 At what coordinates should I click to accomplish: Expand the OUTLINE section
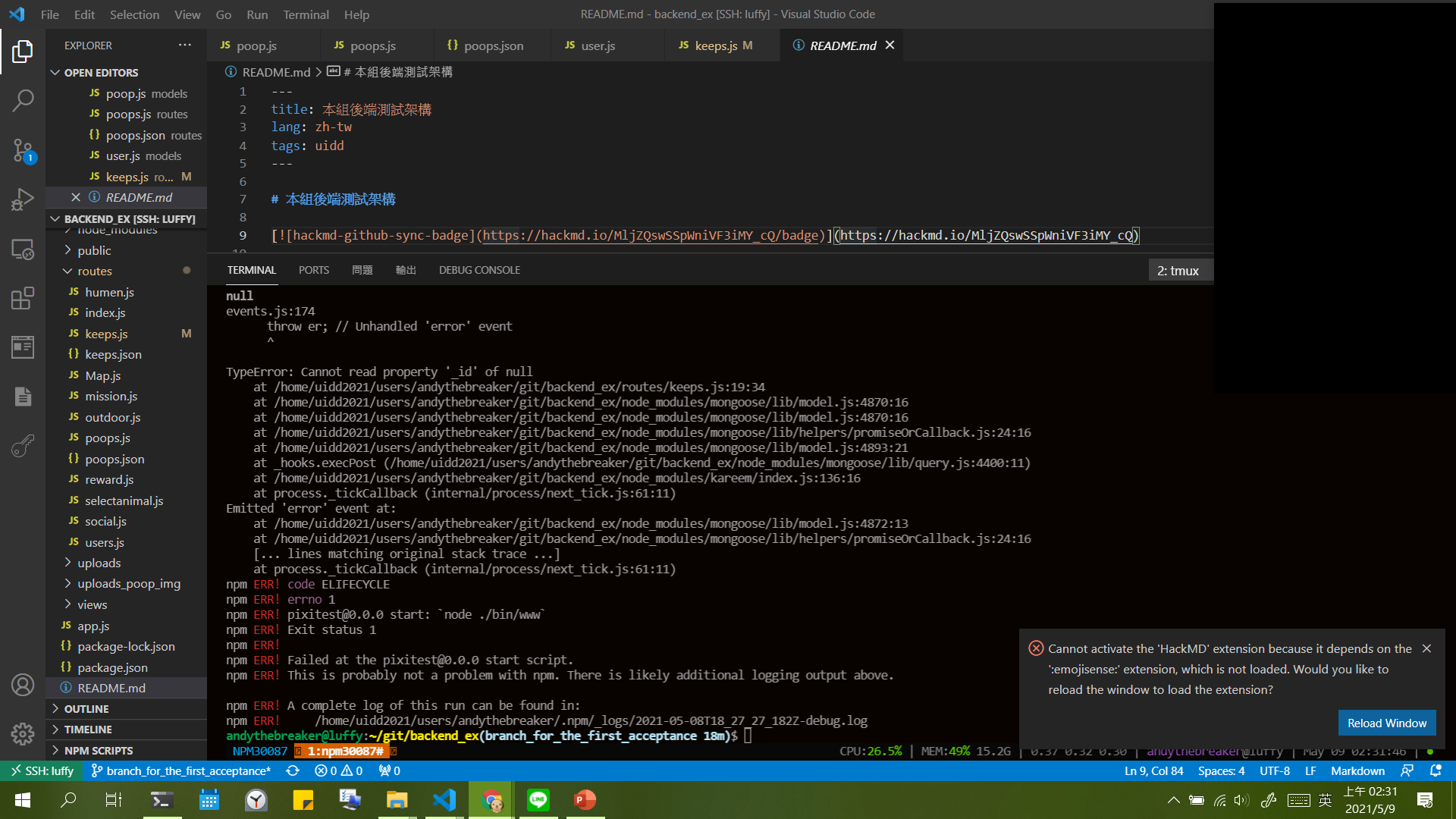86,708
